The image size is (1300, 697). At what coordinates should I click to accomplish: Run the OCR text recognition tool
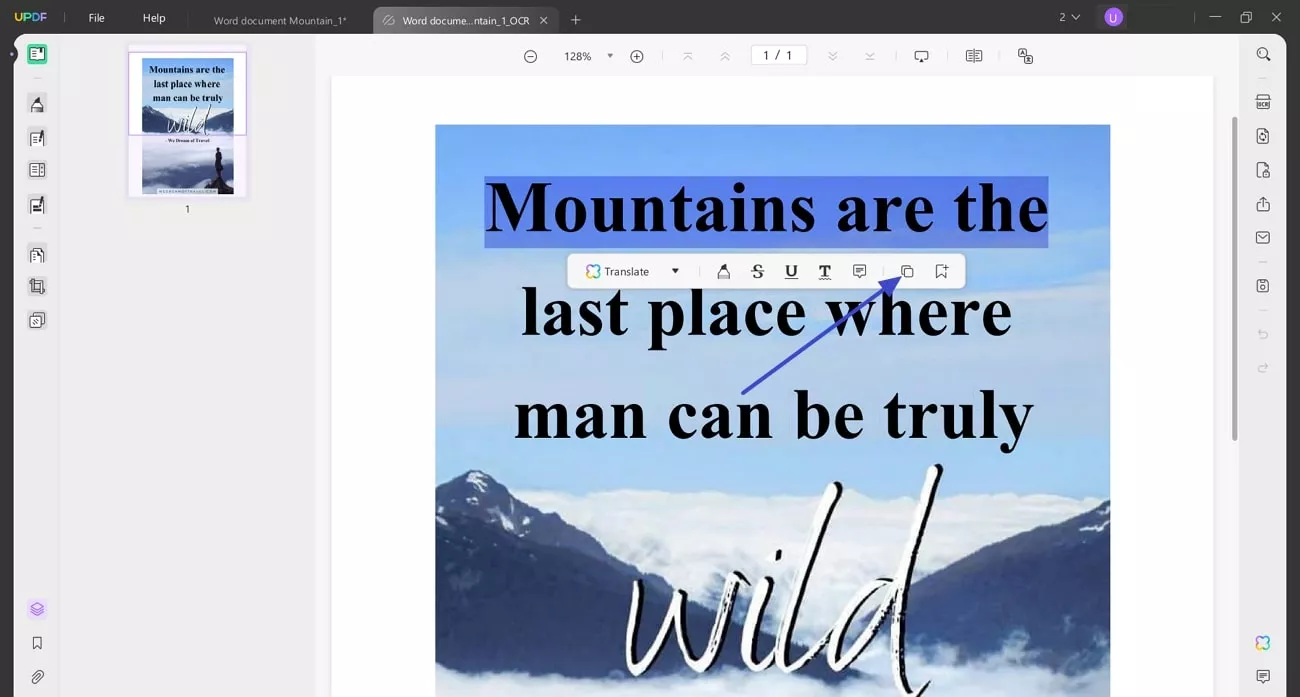[x=1263, y=102]
